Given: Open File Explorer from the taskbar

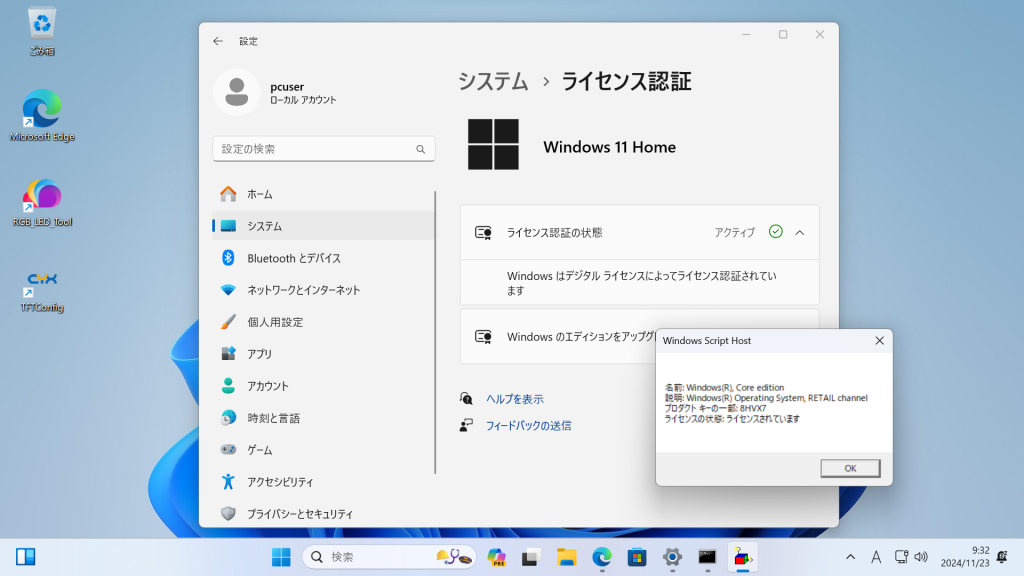Looking at the screenshot, I should click(566, 557).
